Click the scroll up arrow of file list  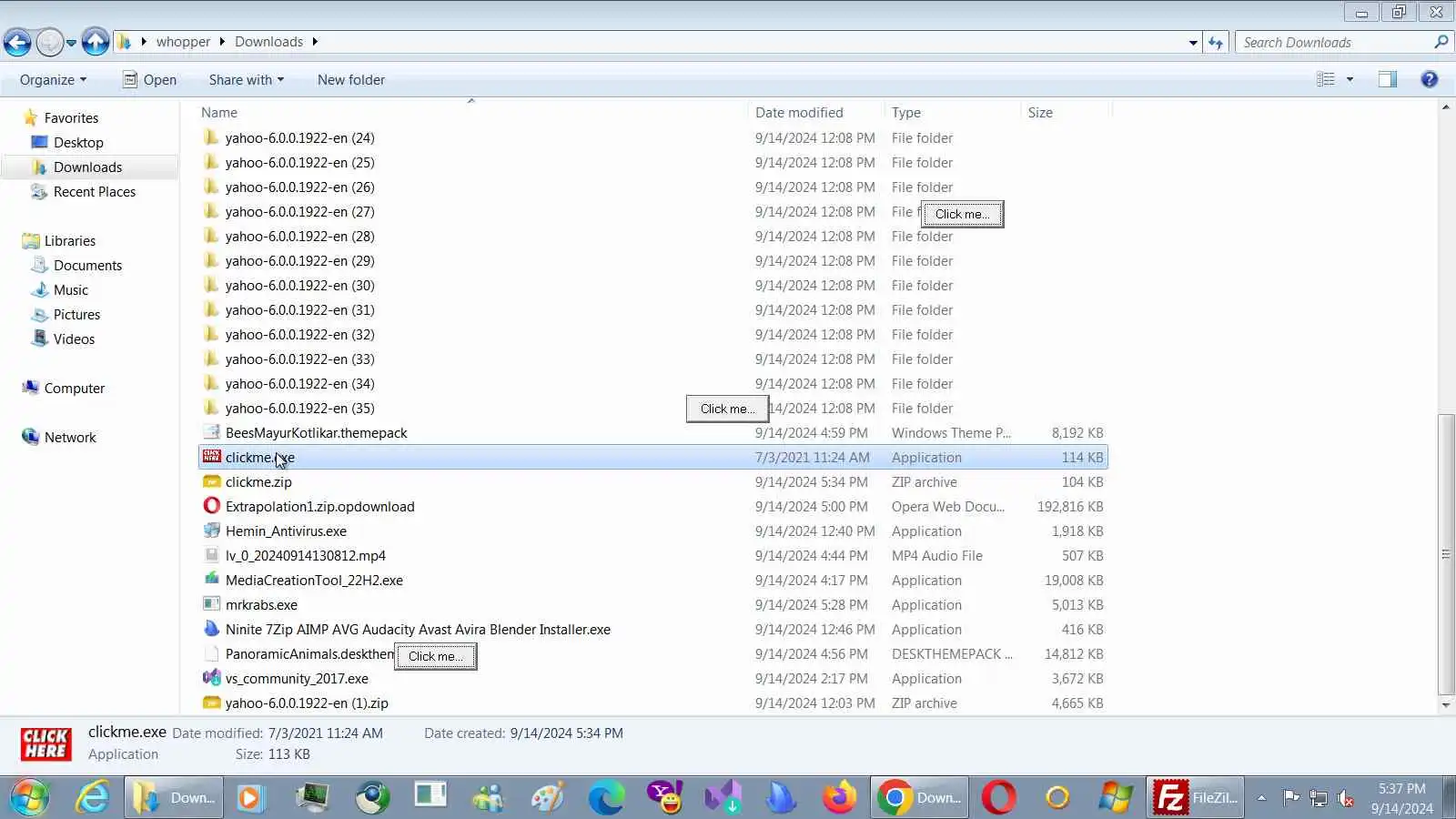1445,107
